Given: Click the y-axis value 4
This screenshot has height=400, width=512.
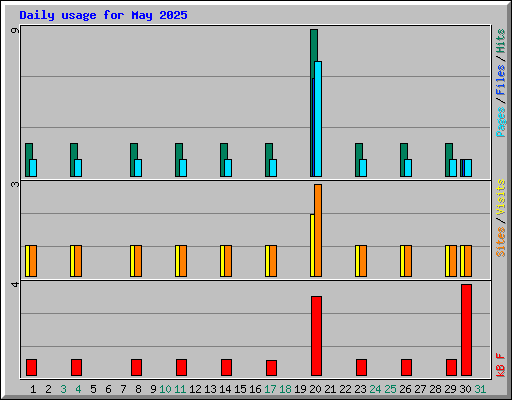Looking at the screenshot, I should click(15, 284).
